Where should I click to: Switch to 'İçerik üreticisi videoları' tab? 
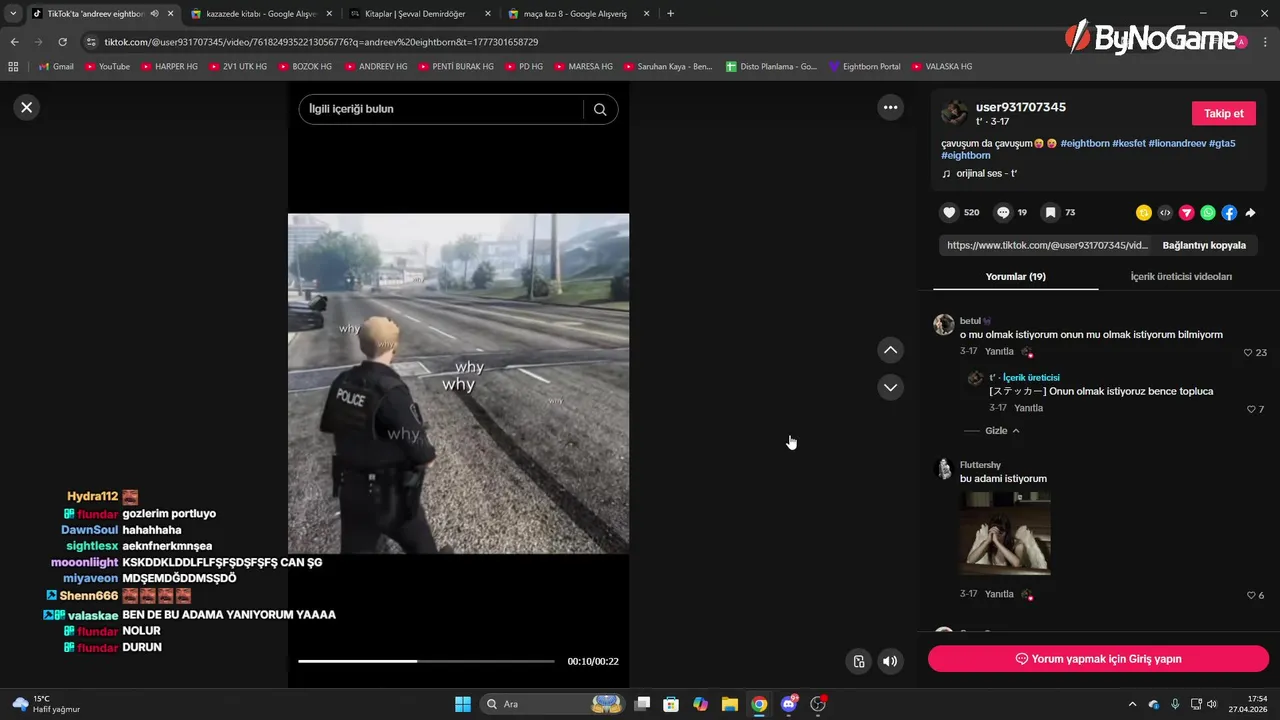click(x=1181, y=276)
